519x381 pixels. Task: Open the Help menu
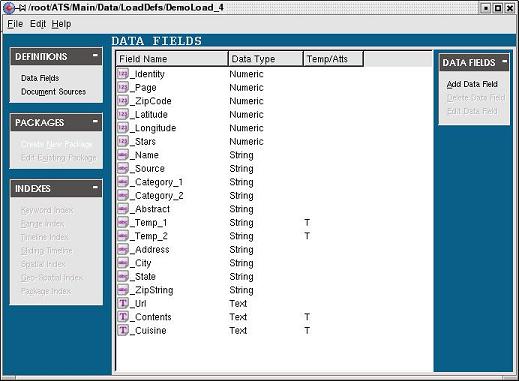pyautogui.click(x=61, y=24)
